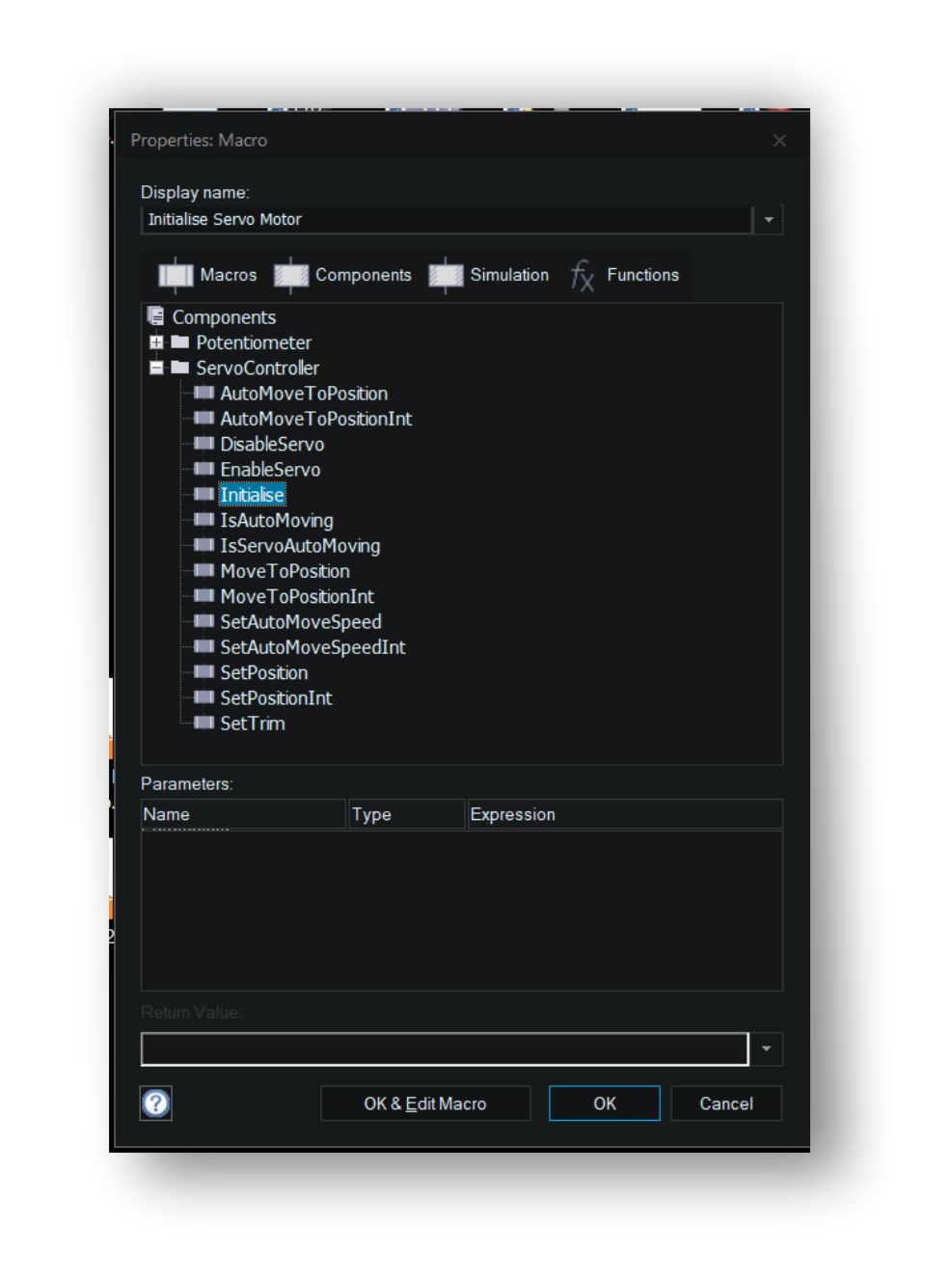This screenshot has height=1283, width=952.
Task: Close the Properties: Macro dialog
Action: click(779, 141)
